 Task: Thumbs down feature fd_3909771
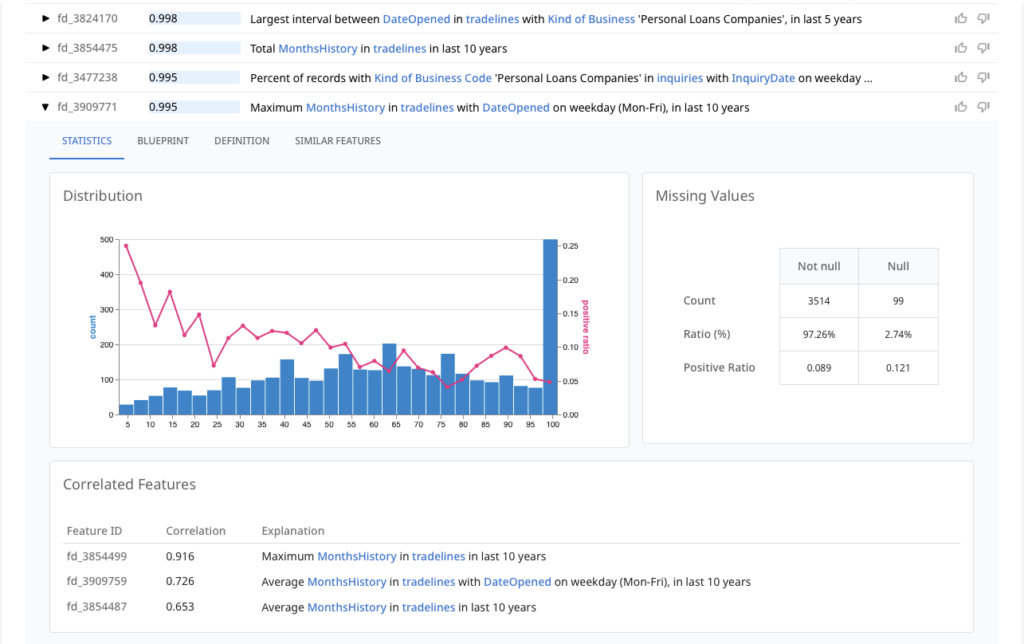(x=984, y=106)
